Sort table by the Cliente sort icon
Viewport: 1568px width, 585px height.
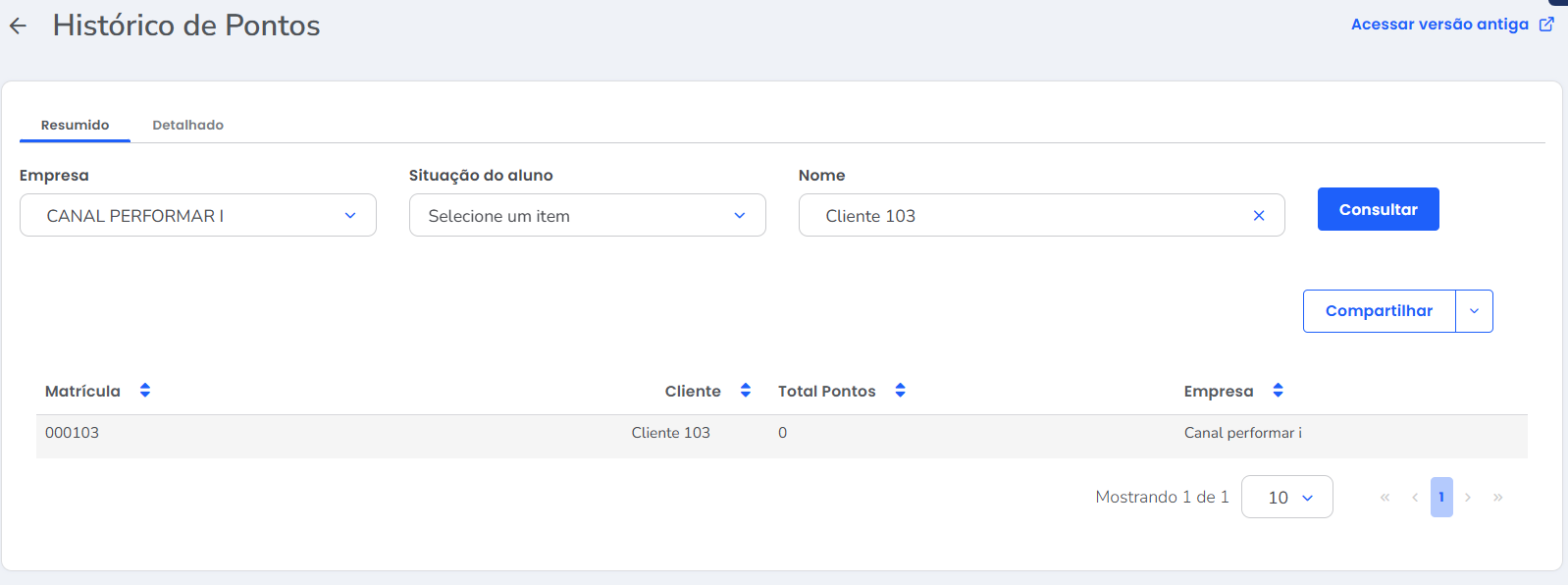(746, 391)
